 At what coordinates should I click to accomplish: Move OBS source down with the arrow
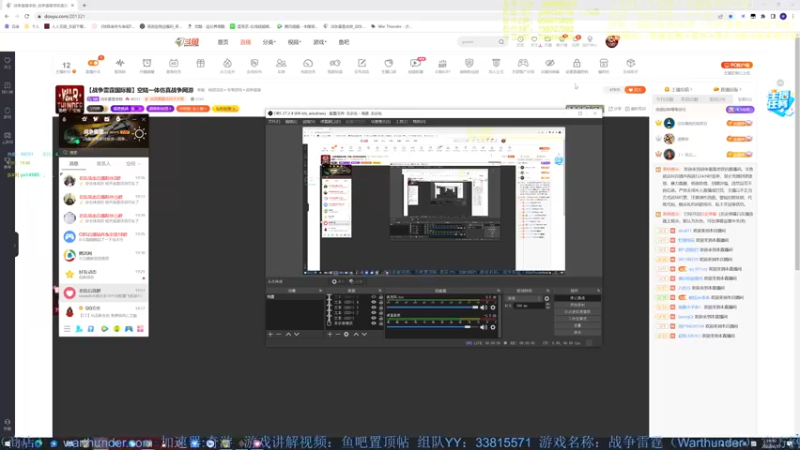[364, 334]
